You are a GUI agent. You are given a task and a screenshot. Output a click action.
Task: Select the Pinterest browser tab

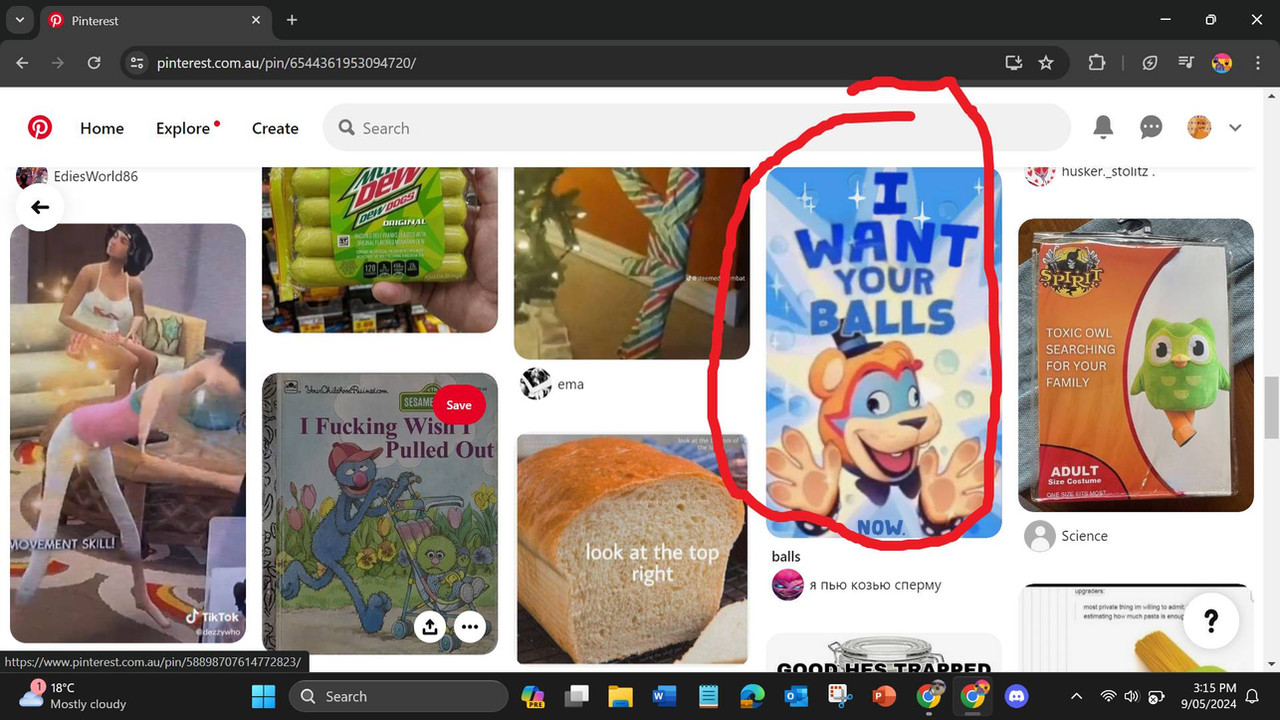155,20
